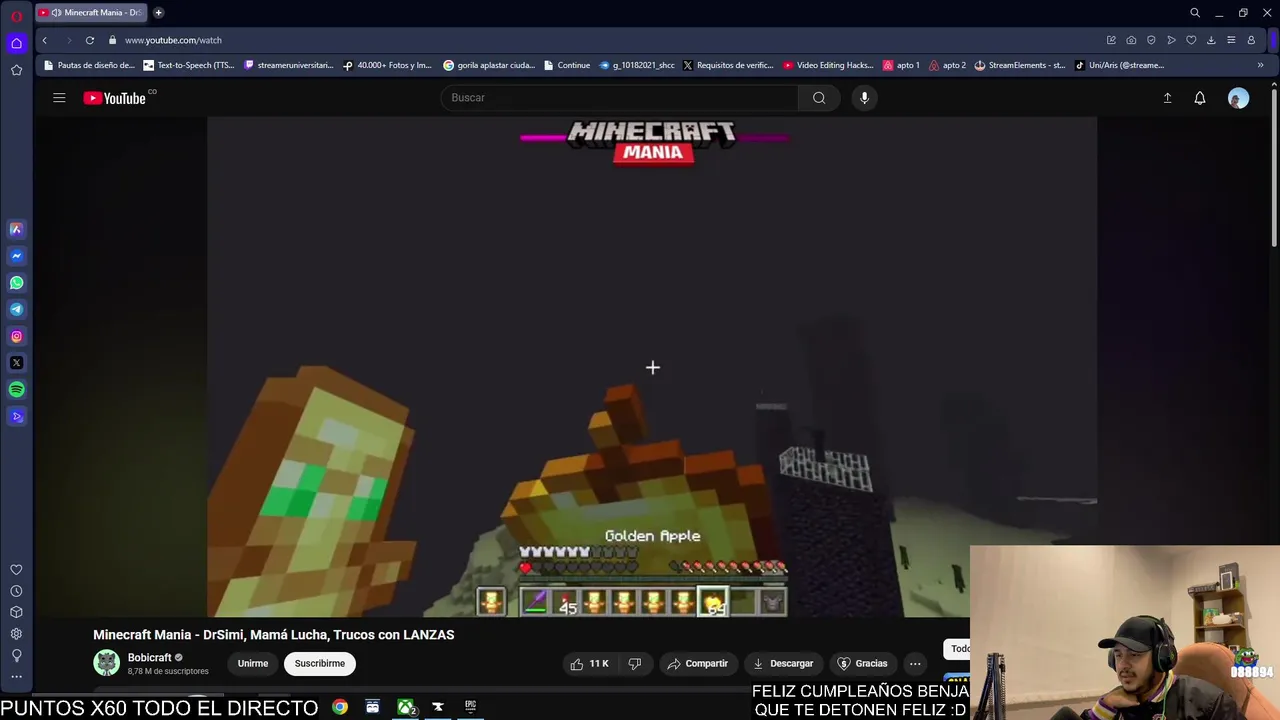The image size is (1280, 720).
Task: Open X (Twitter) in the sidebar
Action: [16, 363]
